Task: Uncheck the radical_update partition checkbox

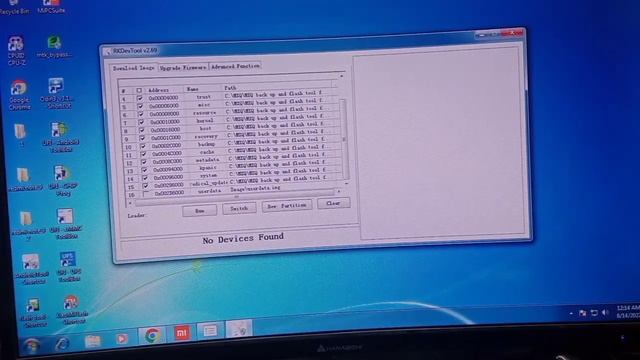Action: pyautogui.click(x=145, y=186)
